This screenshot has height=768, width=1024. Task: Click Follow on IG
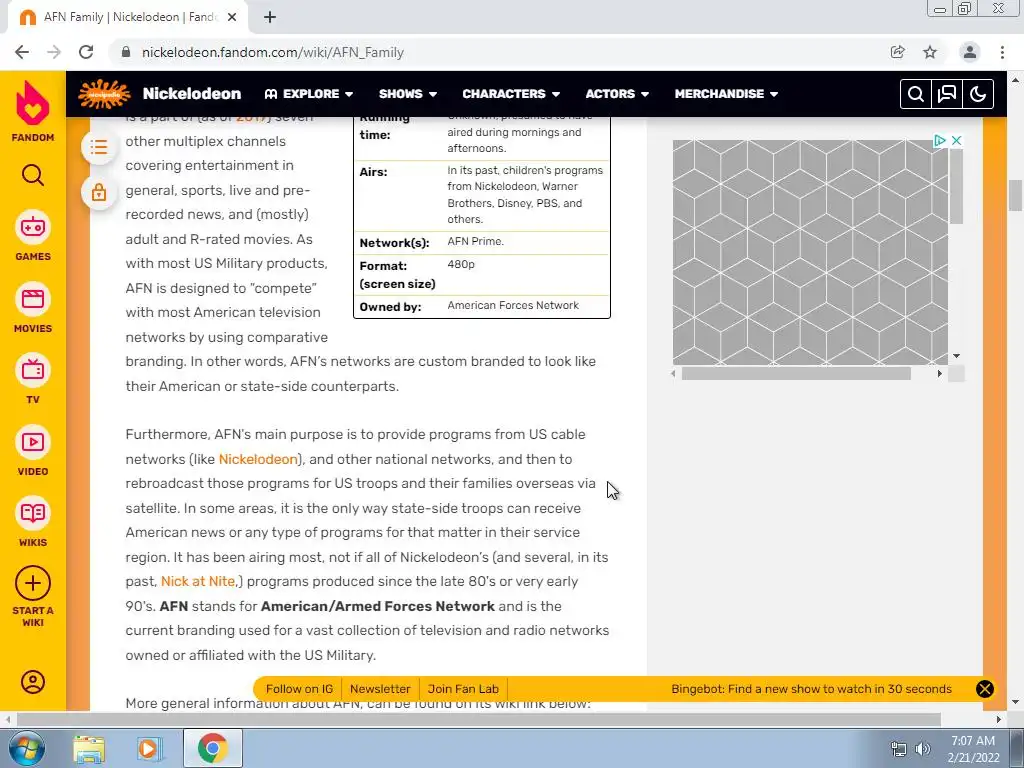pyautogui.click(x=299, y=689)
